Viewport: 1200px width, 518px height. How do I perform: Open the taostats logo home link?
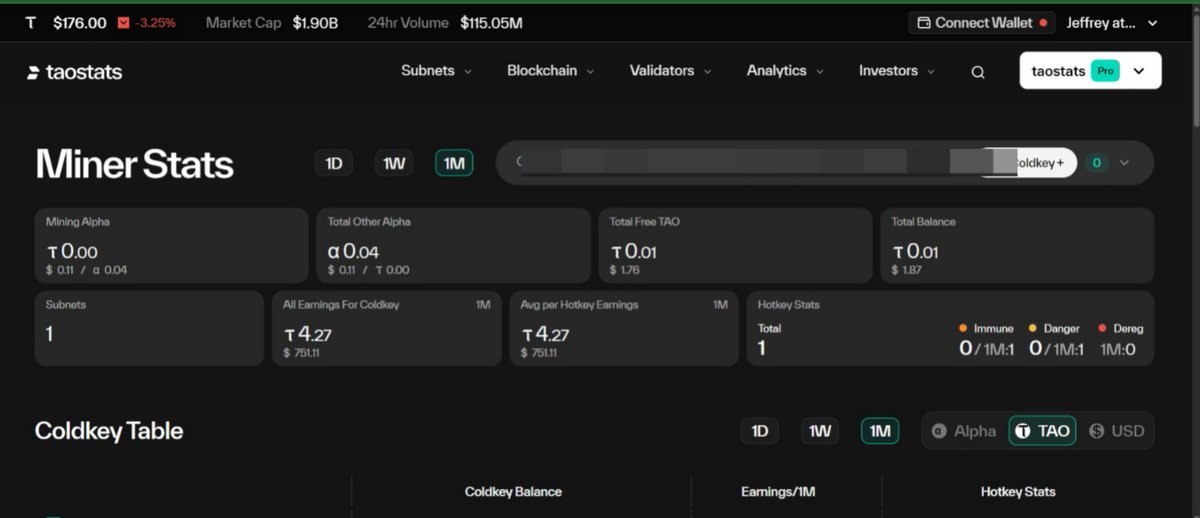75,72
